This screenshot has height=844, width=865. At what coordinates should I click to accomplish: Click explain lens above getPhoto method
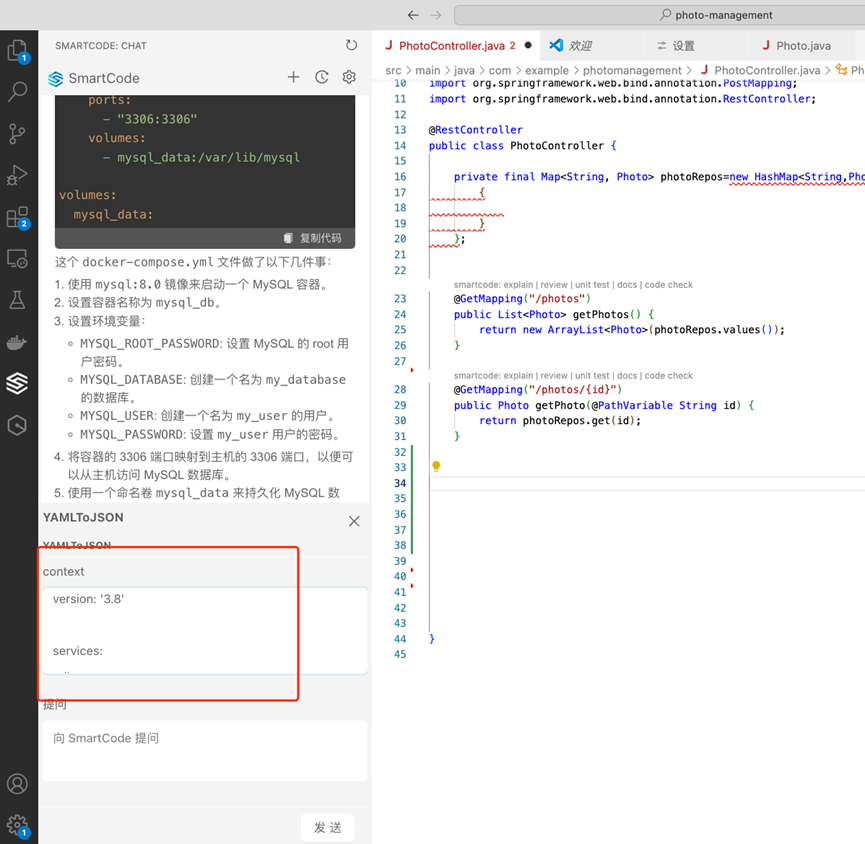pyautogui.click(x=518, y=376)
